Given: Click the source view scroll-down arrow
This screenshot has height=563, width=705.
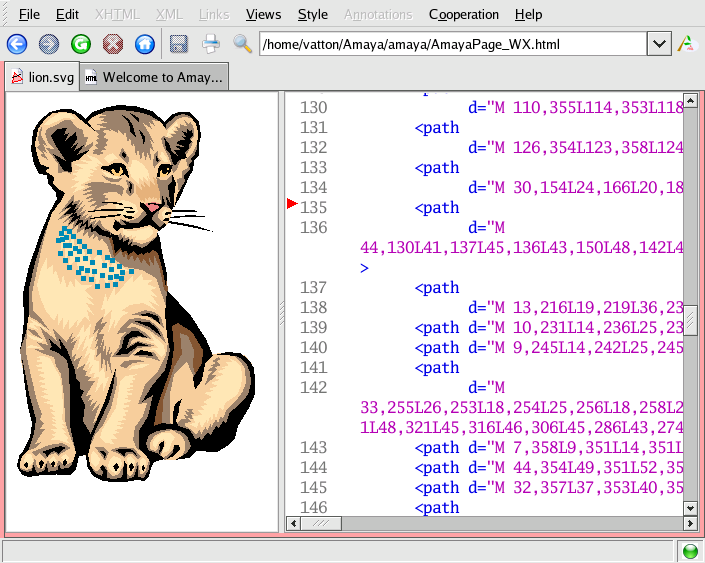Looking at the screenshot, I should (690, 507).
